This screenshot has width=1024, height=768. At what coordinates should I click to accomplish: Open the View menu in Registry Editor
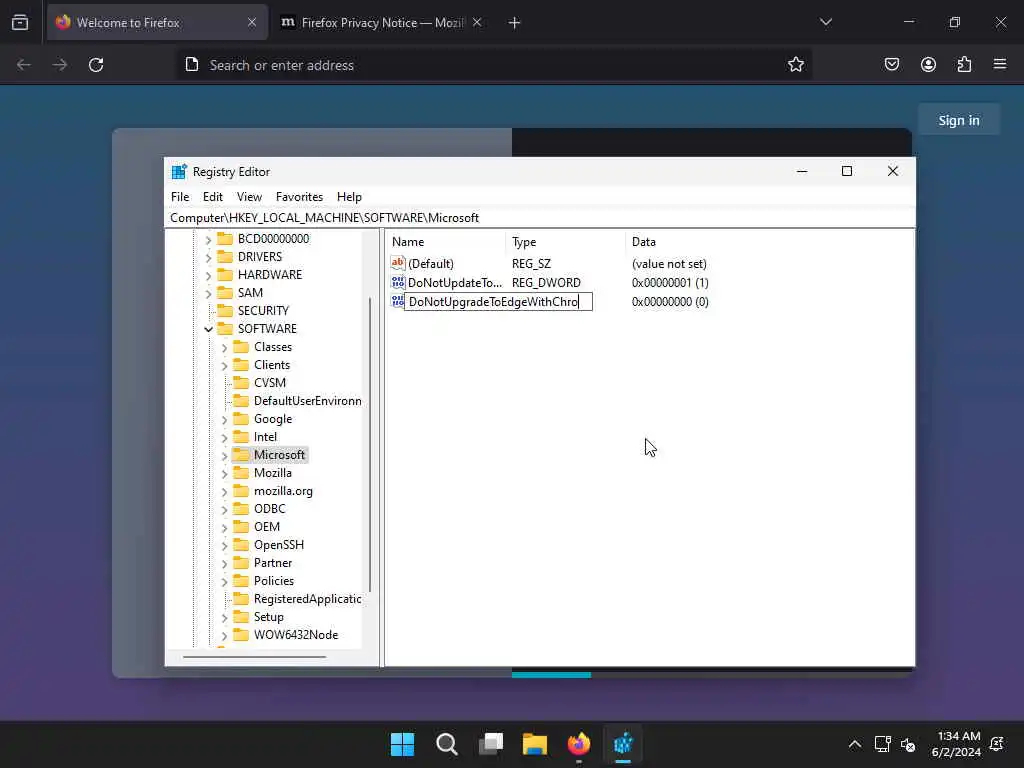[249, 197]
